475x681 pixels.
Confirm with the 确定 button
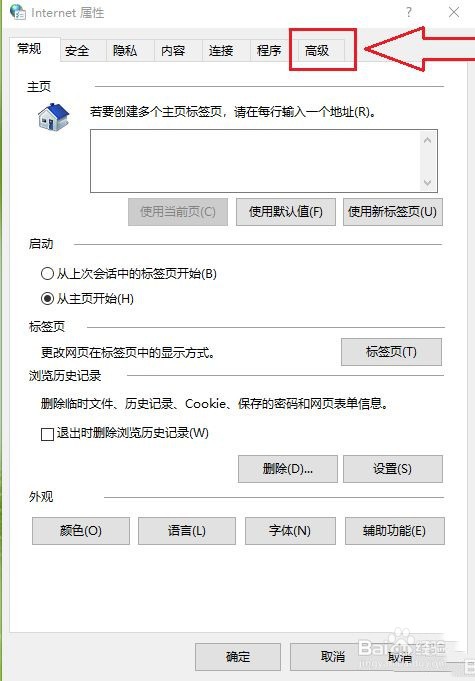pos(238,657)
